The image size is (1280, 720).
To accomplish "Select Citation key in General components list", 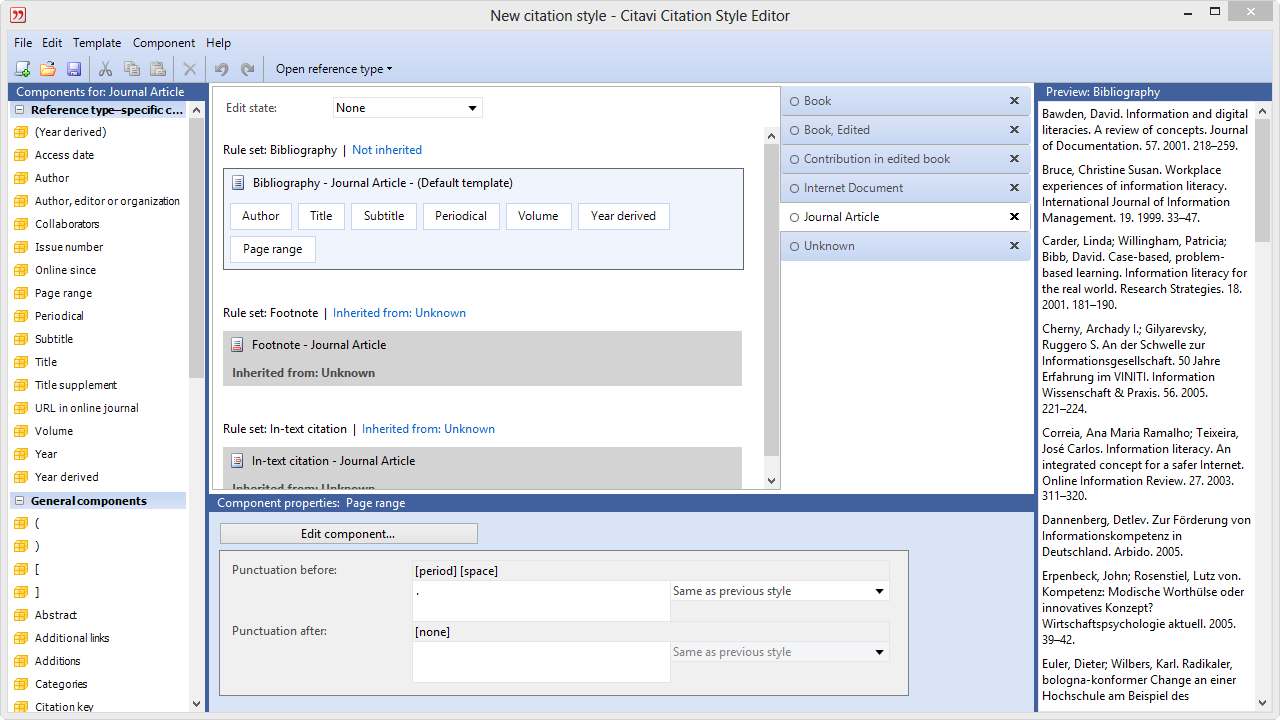I will [64, 707].
